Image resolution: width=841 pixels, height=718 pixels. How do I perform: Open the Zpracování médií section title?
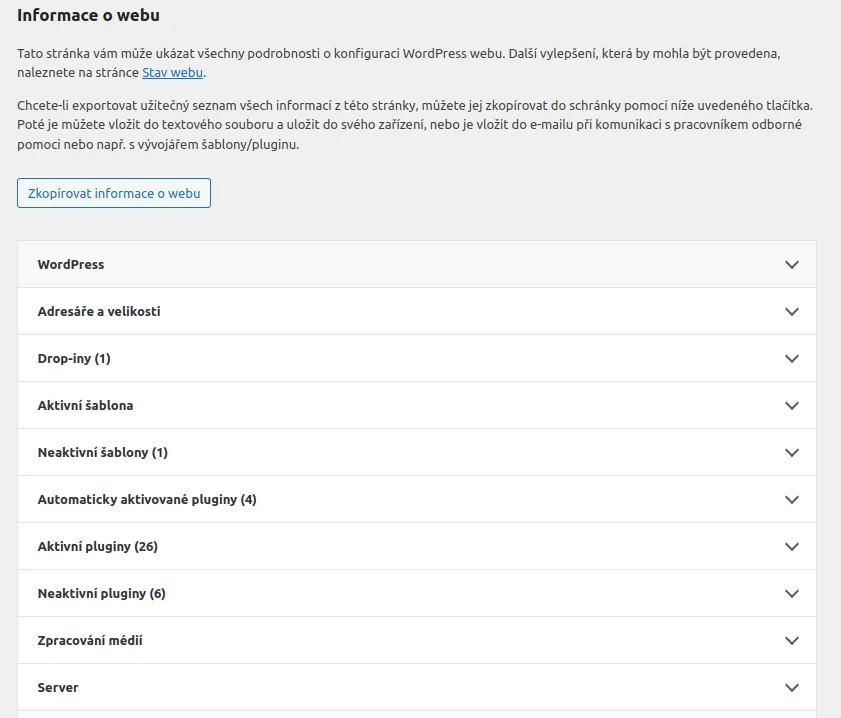(90, 641)
